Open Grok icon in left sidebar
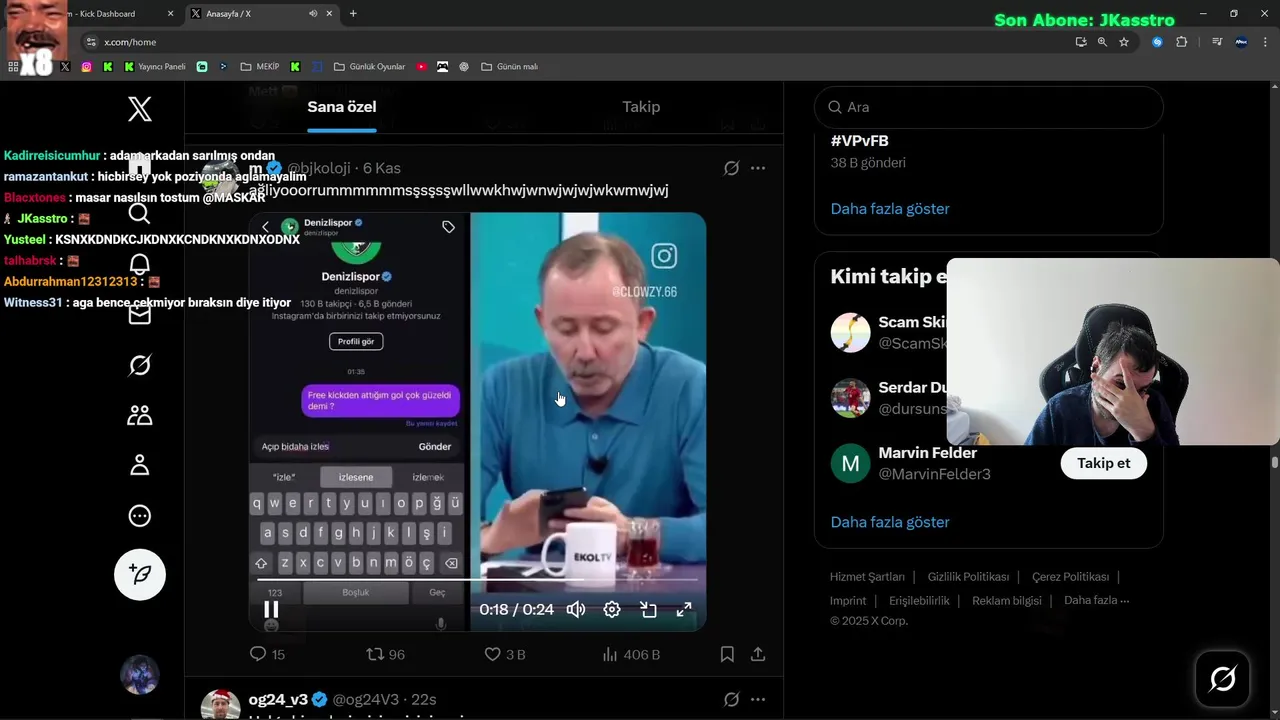The height and width of the screenshot is (720, 1280). [x=140, y=365]
